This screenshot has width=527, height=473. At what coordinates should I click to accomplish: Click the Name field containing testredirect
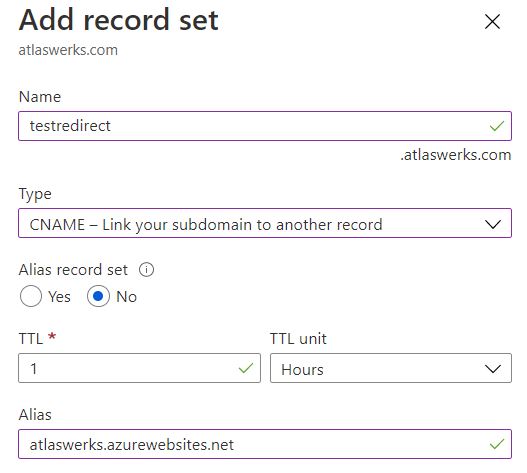(265, 126)
